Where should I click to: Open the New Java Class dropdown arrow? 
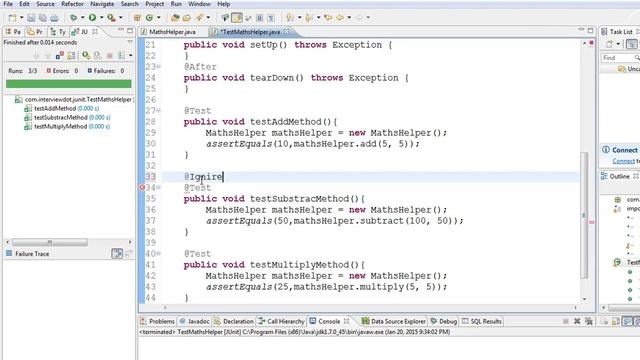pyautogui.click(x=158, y=18)
